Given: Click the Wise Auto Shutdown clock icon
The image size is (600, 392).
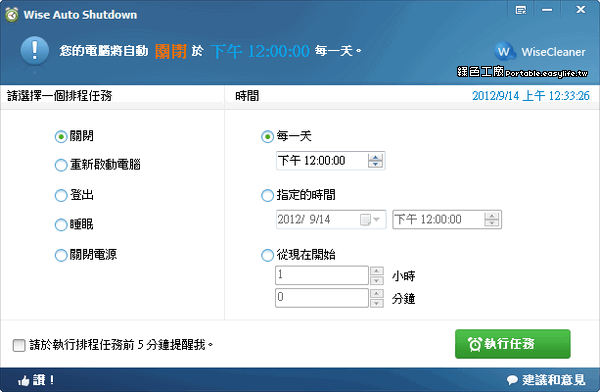Looking at the screenshot, I should tap(12, 15).
